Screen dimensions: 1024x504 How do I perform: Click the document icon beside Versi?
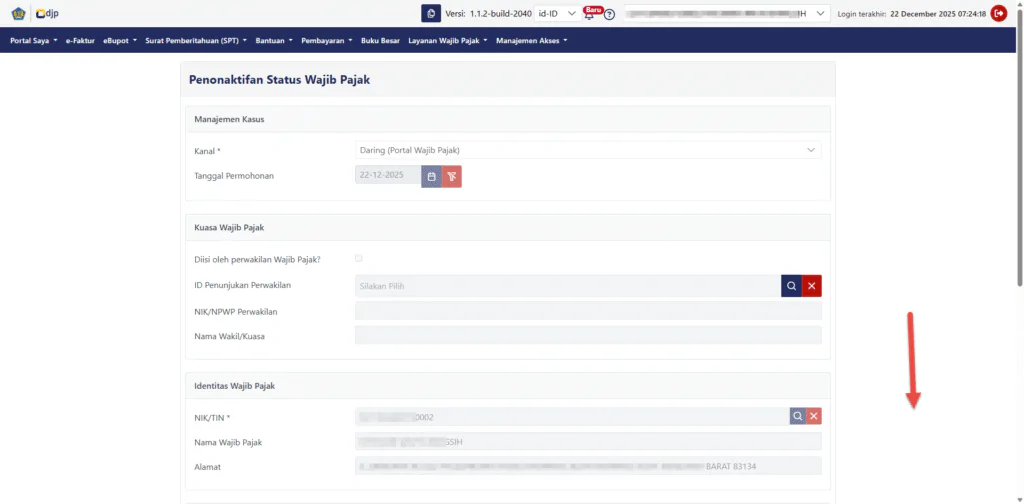pyautogui.click(x=431, y=13)
